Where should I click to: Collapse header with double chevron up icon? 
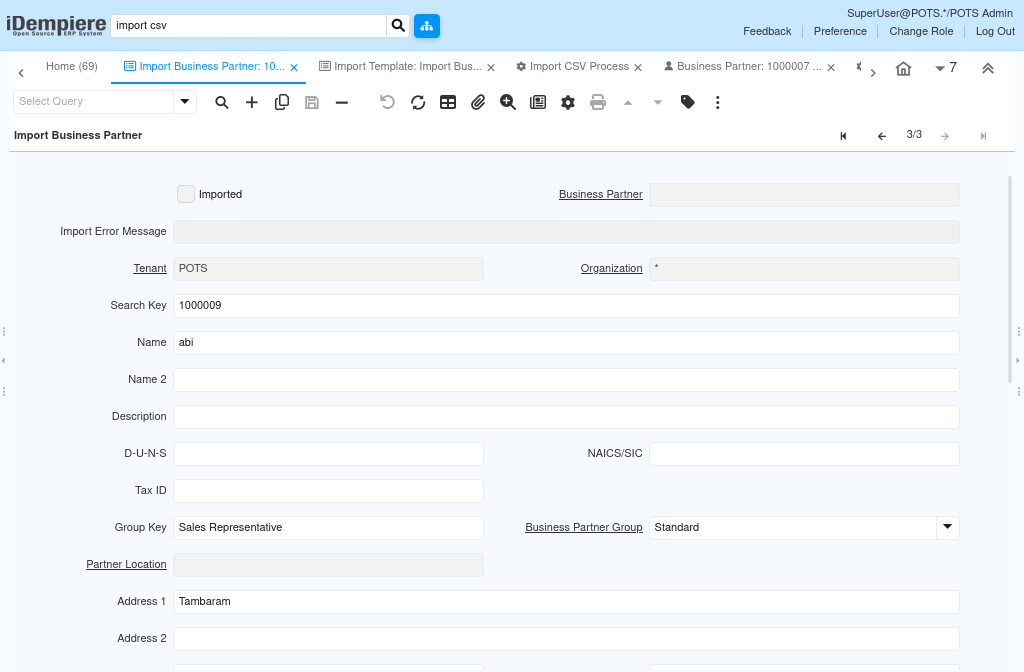pyautogui.click(x=988, y=69)
